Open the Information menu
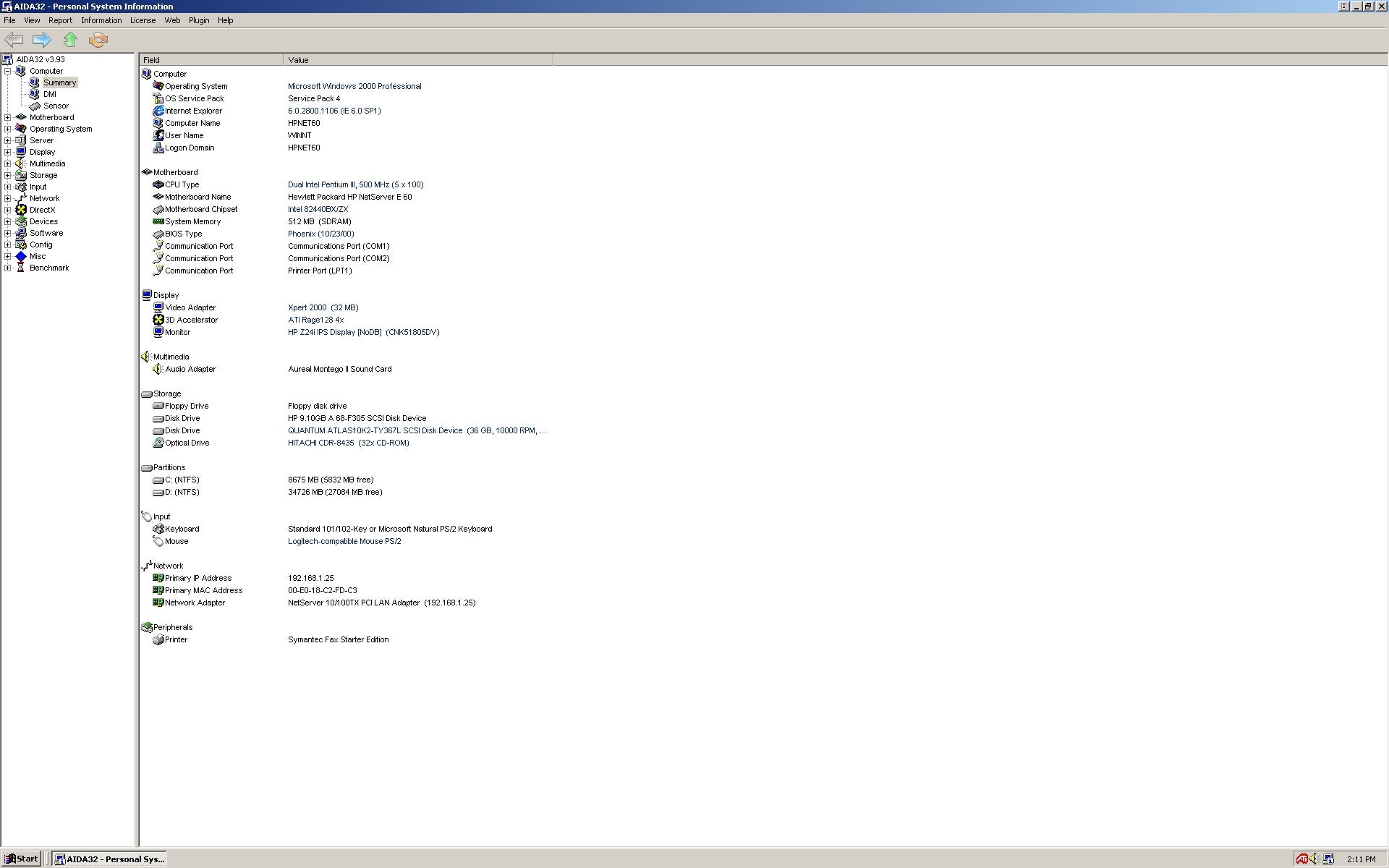1389x868 pixels. click(101, 20)
